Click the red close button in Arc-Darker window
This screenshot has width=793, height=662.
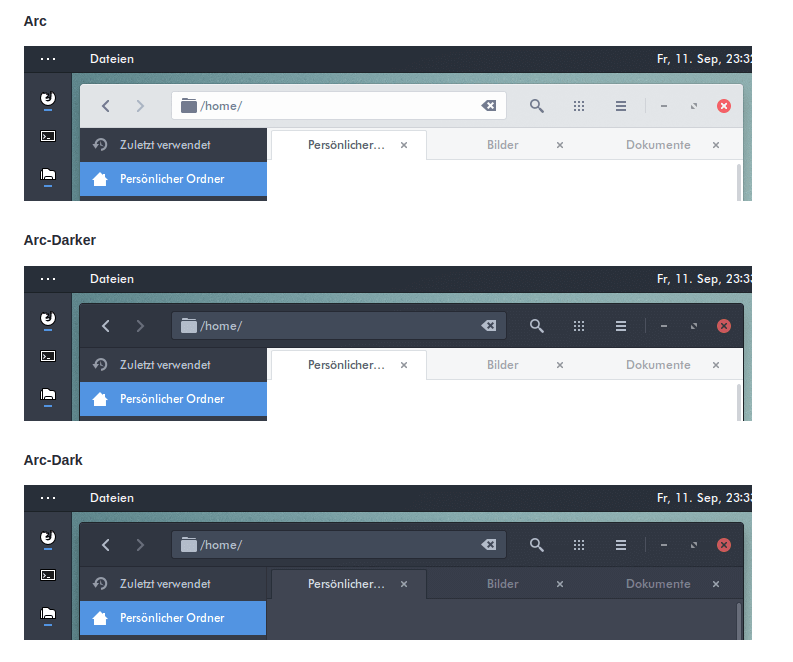[724, 326]
